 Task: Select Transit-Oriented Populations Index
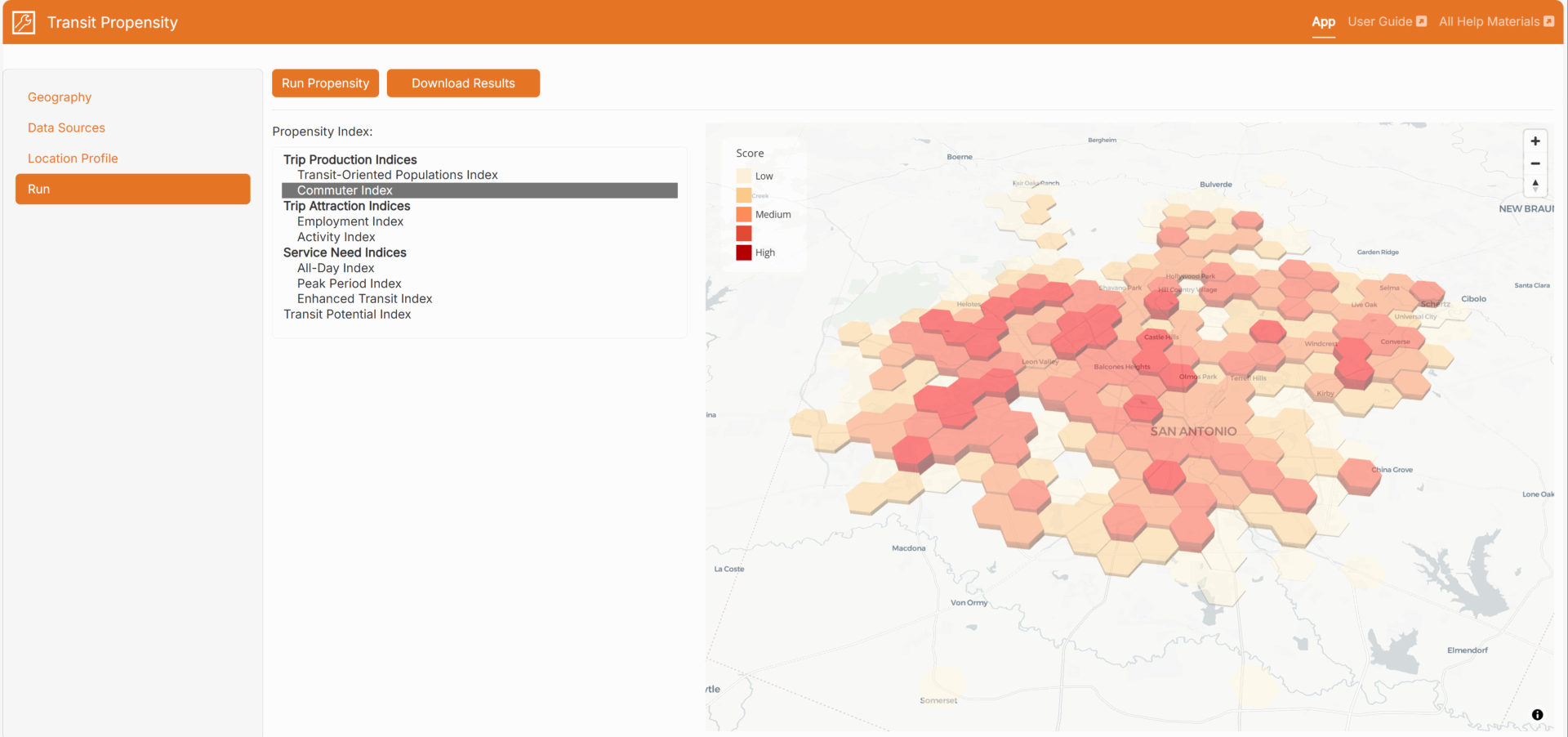coord(397,175)
